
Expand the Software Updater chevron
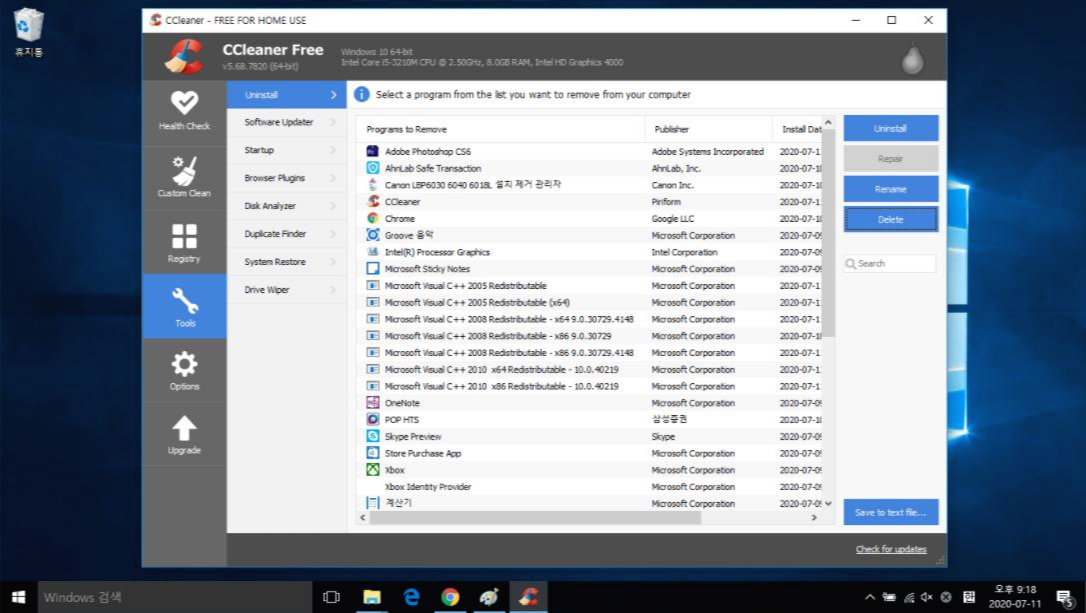(x=333, y=122)
